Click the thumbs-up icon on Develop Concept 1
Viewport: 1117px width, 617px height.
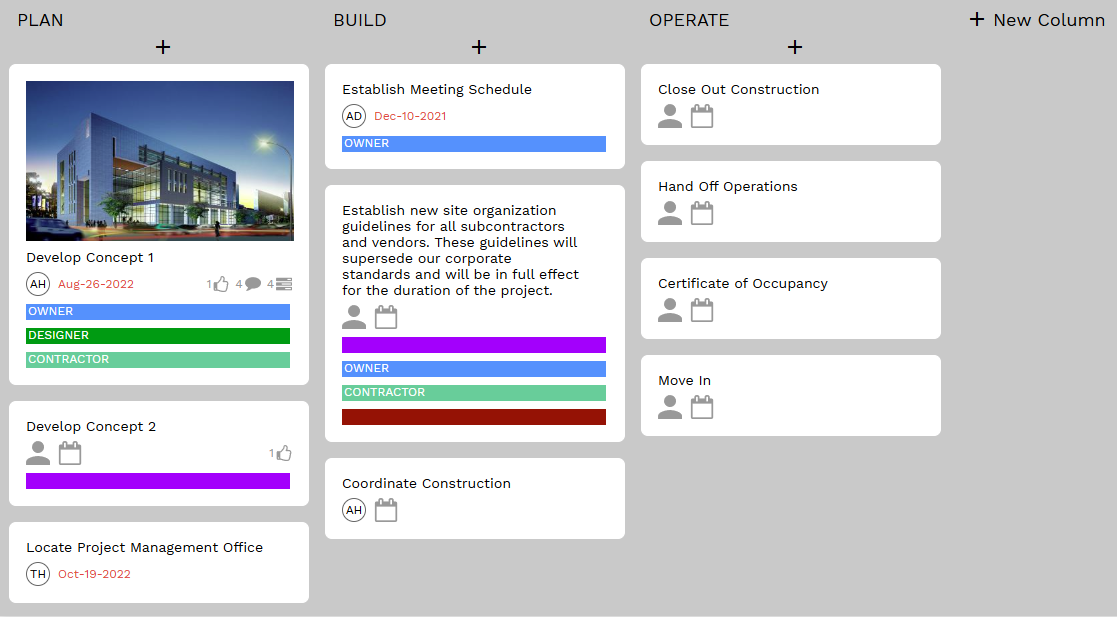(220, 284)
